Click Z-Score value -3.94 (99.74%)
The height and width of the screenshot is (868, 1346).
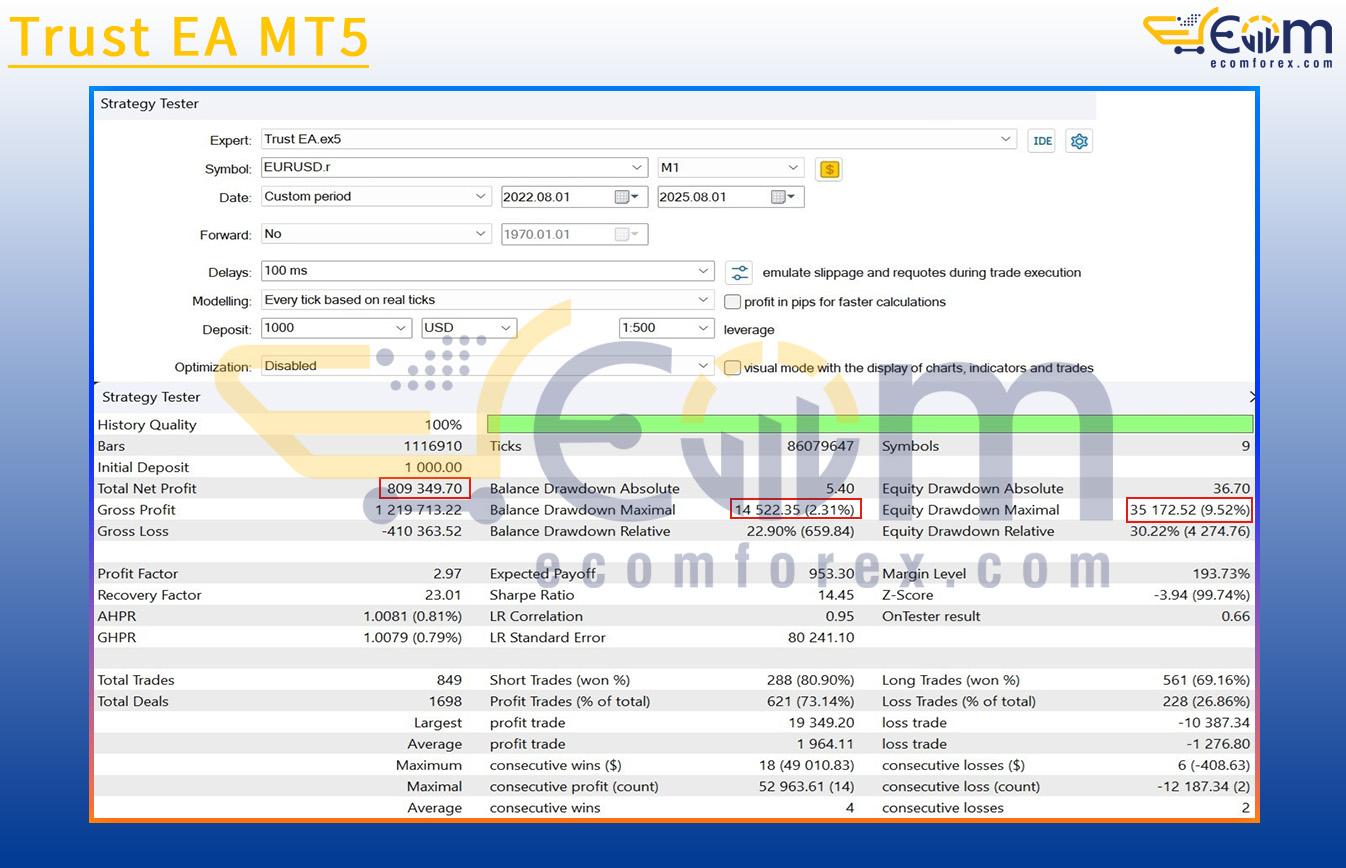1202,595
